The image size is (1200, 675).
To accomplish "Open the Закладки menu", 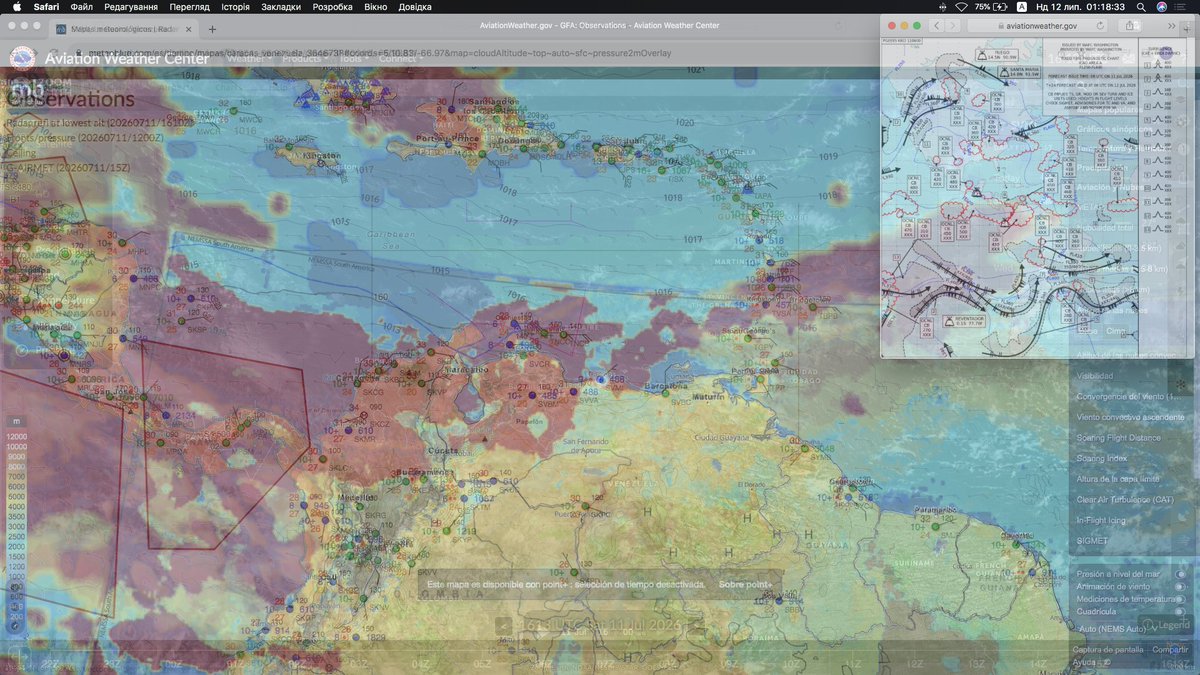I will pyautogui.click(x=281, y=6).
